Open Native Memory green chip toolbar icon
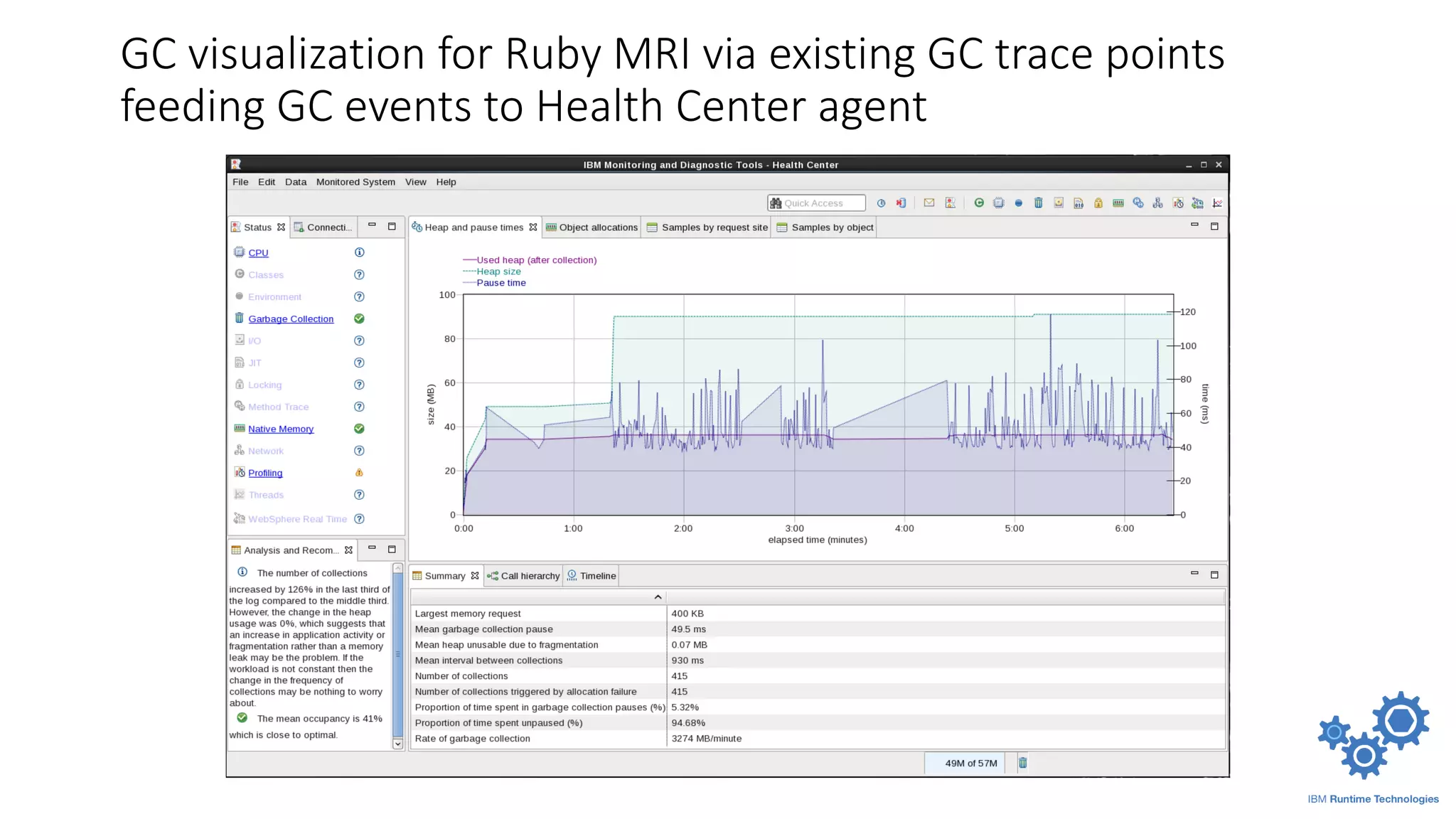Image resolution: width=1456 pixels, height=819 pixels. coord(1118,203)
